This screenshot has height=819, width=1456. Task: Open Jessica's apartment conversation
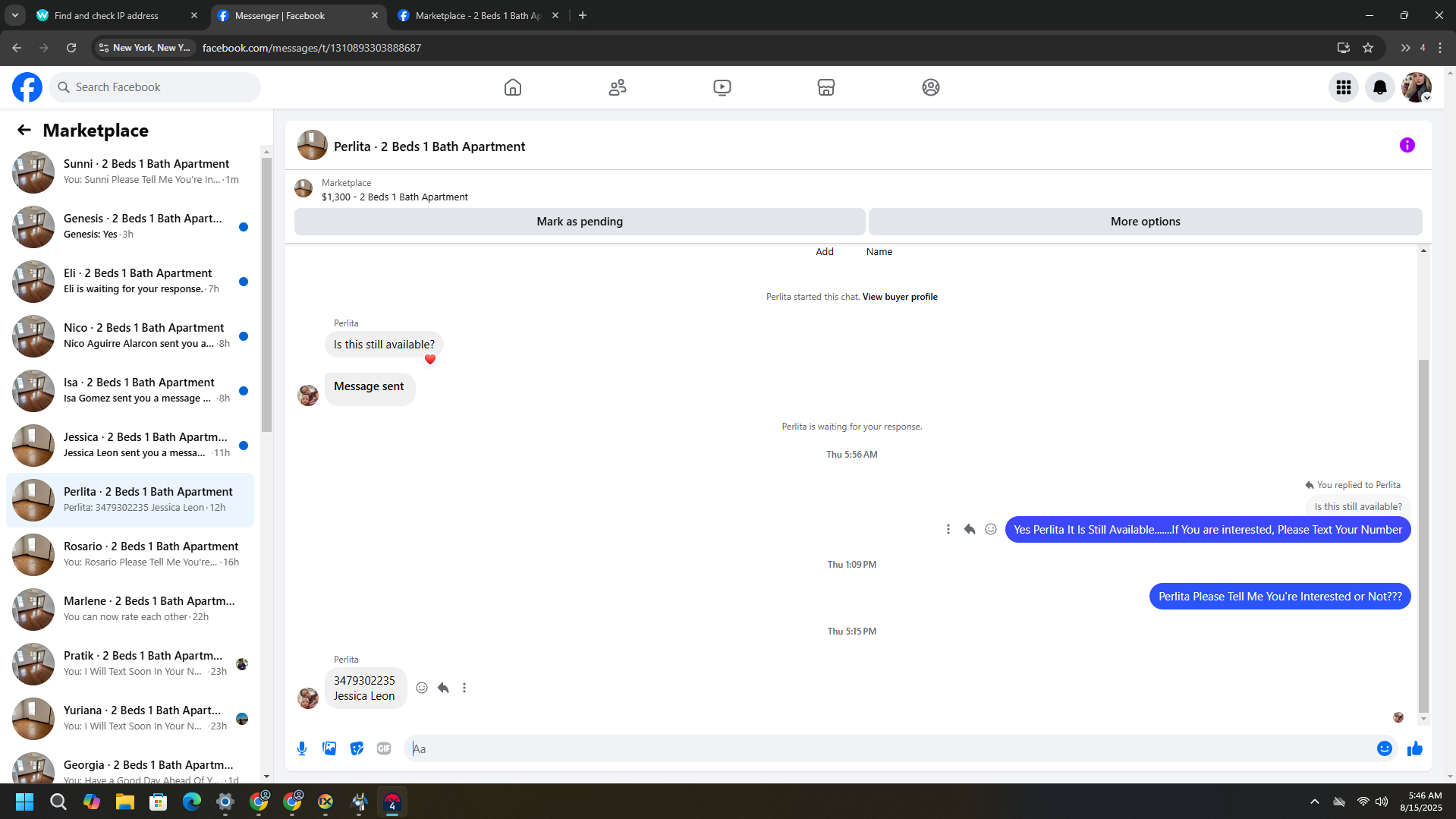tap(130, 445)
